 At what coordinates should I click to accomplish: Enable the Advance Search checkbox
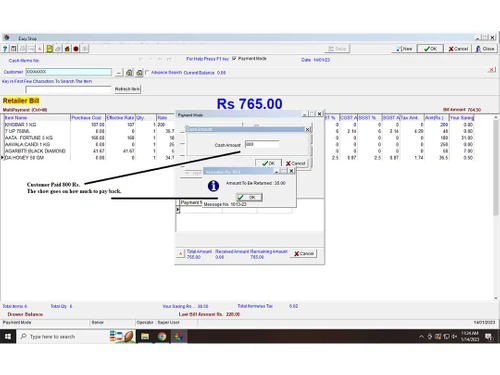[x=147, y=72]
